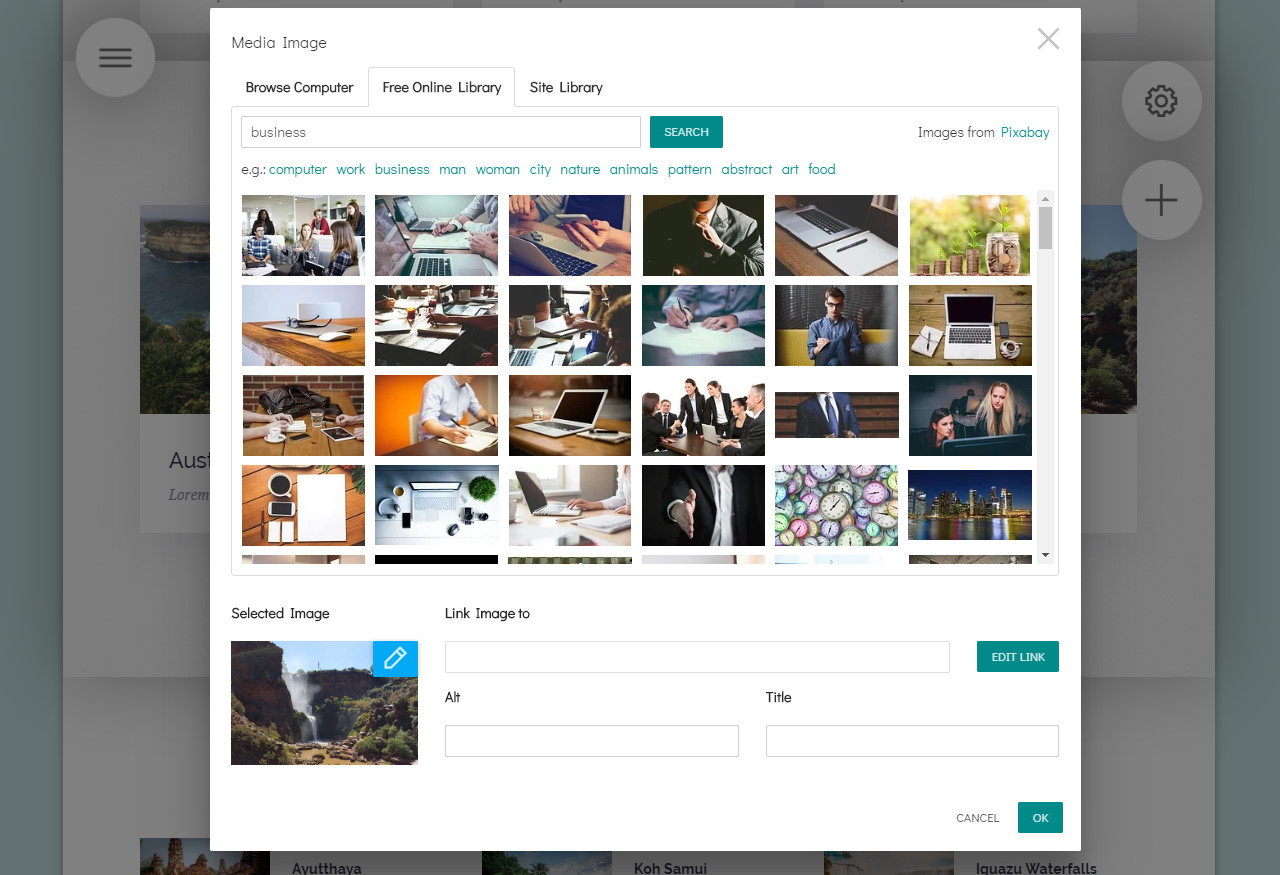Choose the 'woman' example keyword

pyautogui.click(x=498, y=169)
